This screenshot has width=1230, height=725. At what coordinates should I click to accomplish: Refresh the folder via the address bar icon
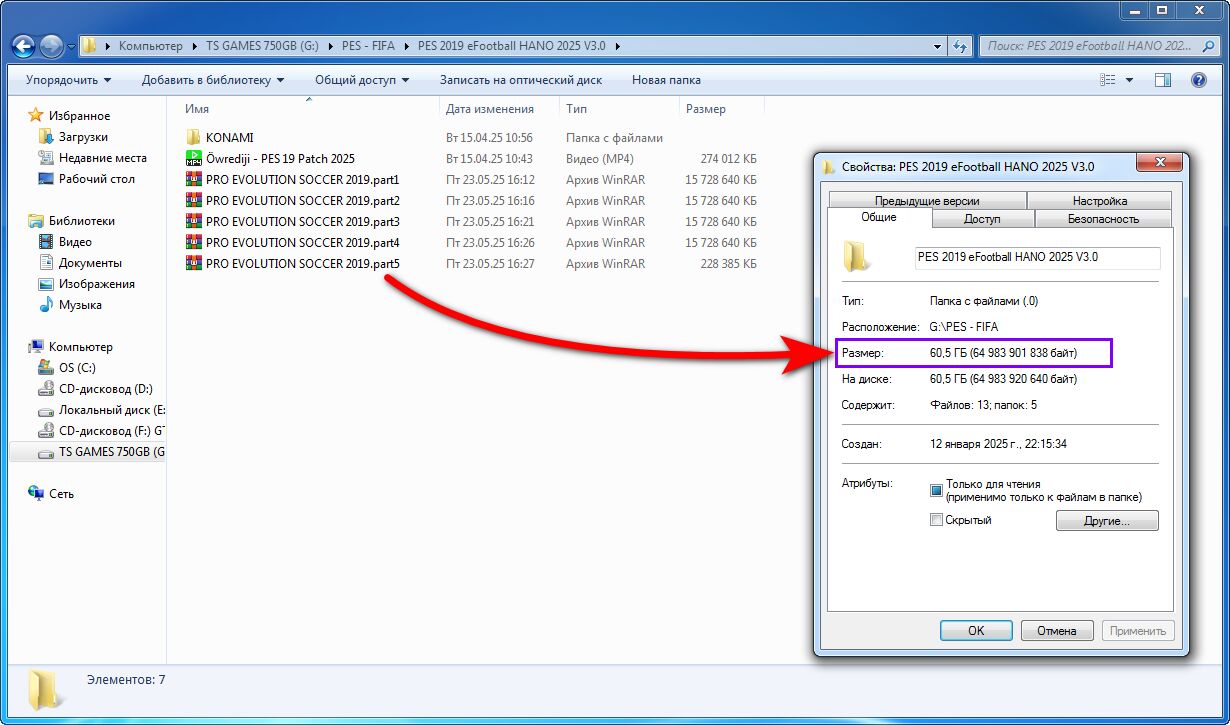point(960,46)
